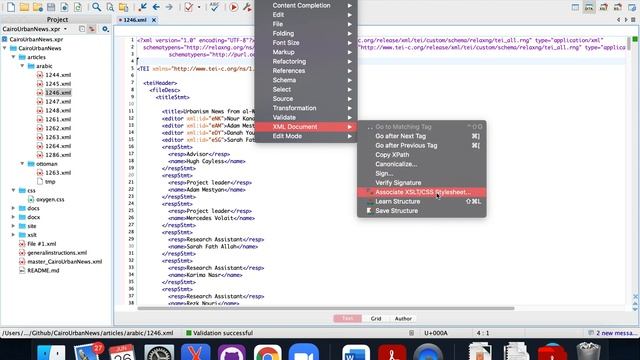
Task: Collapse the arabic folder
Action: pos(22,66)
